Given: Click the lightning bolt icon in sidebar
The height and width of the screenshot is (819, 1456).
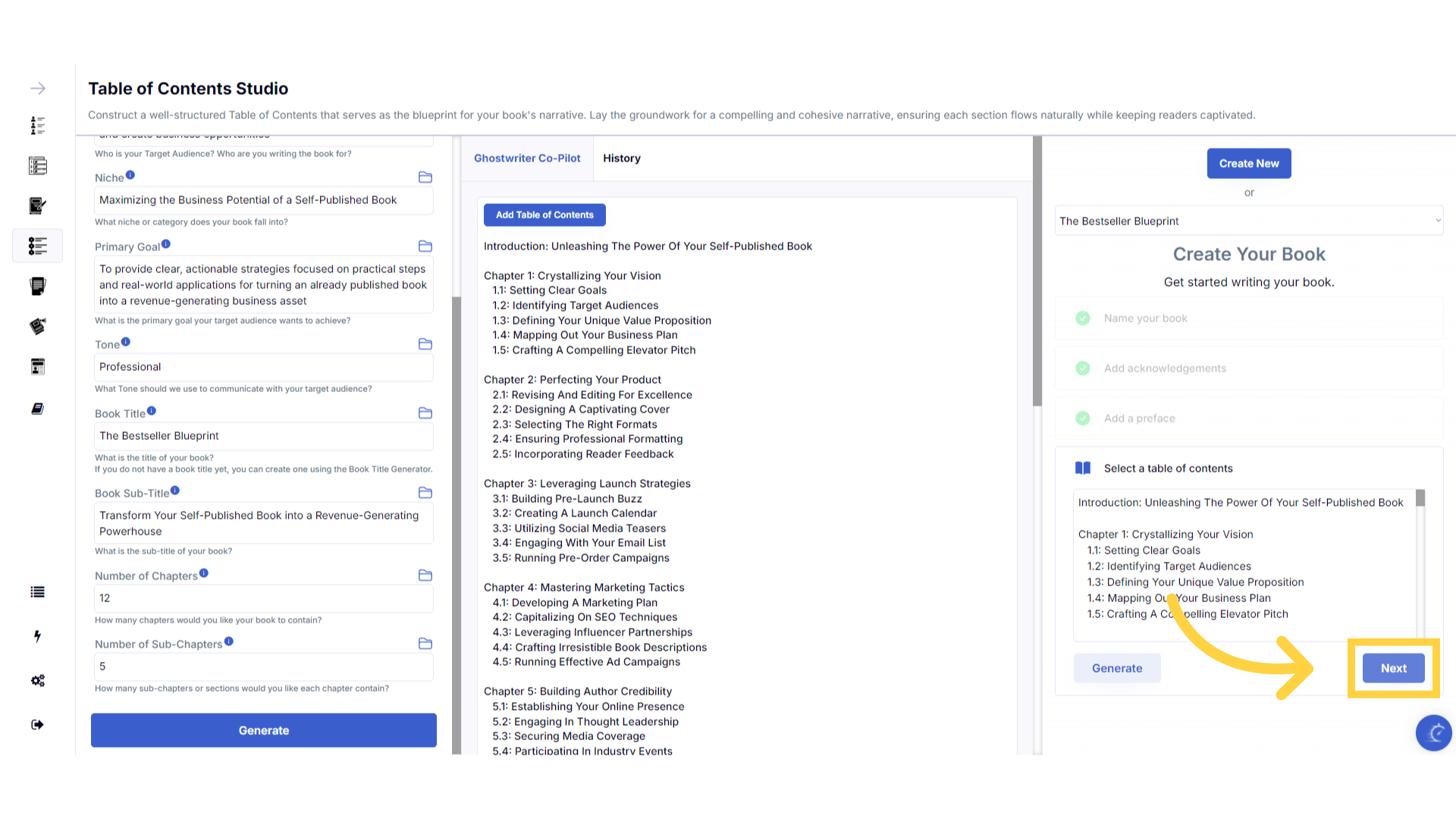Looking at the screenshot, I should [38, 636].
